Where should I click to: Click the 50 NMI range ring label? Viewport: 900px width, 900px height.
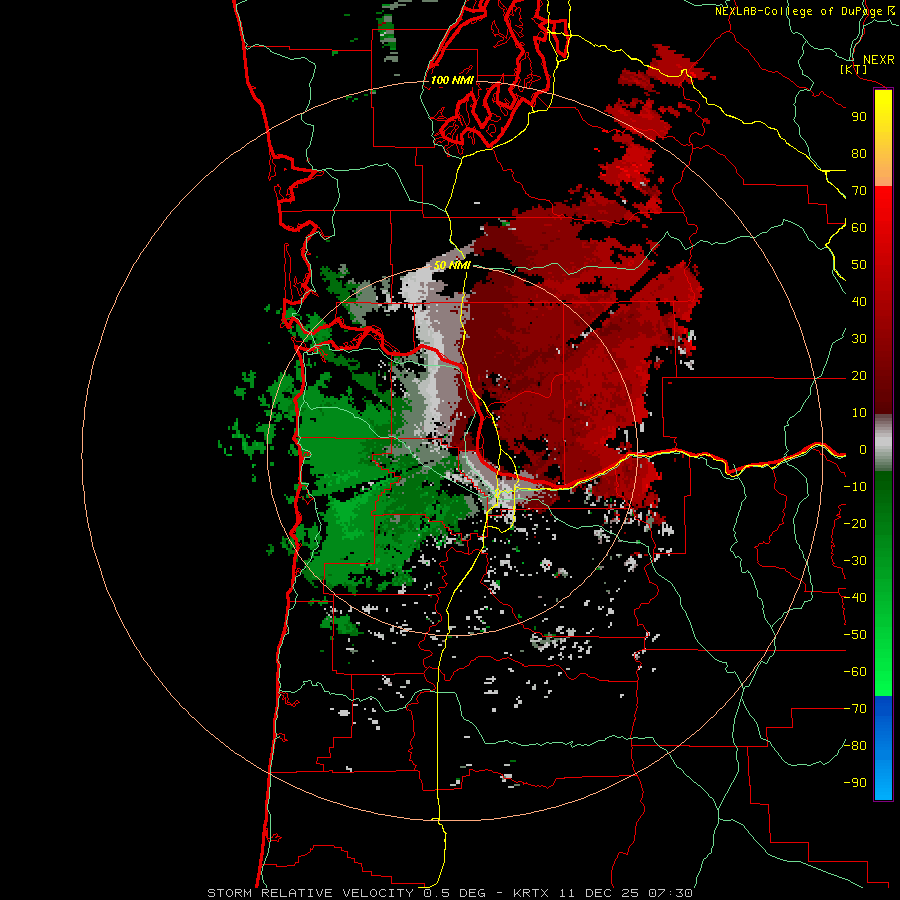pyautogui.click(x=452, y=265)
